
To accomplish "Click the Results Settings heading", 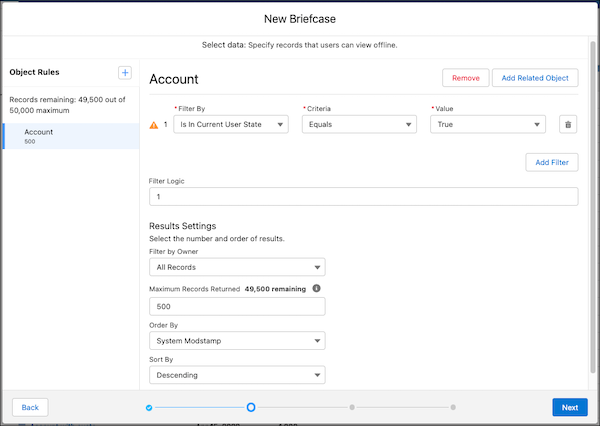I will [183, 226].
